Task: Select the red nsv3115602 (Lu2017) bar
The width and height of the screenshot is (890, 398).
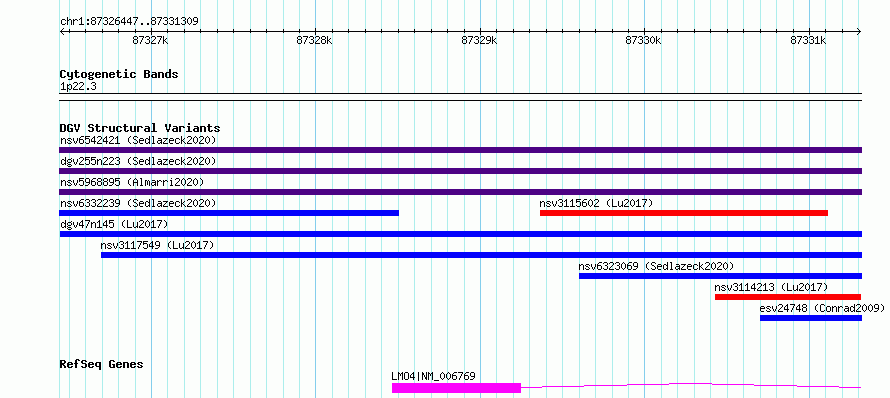Action: (684, 213)
